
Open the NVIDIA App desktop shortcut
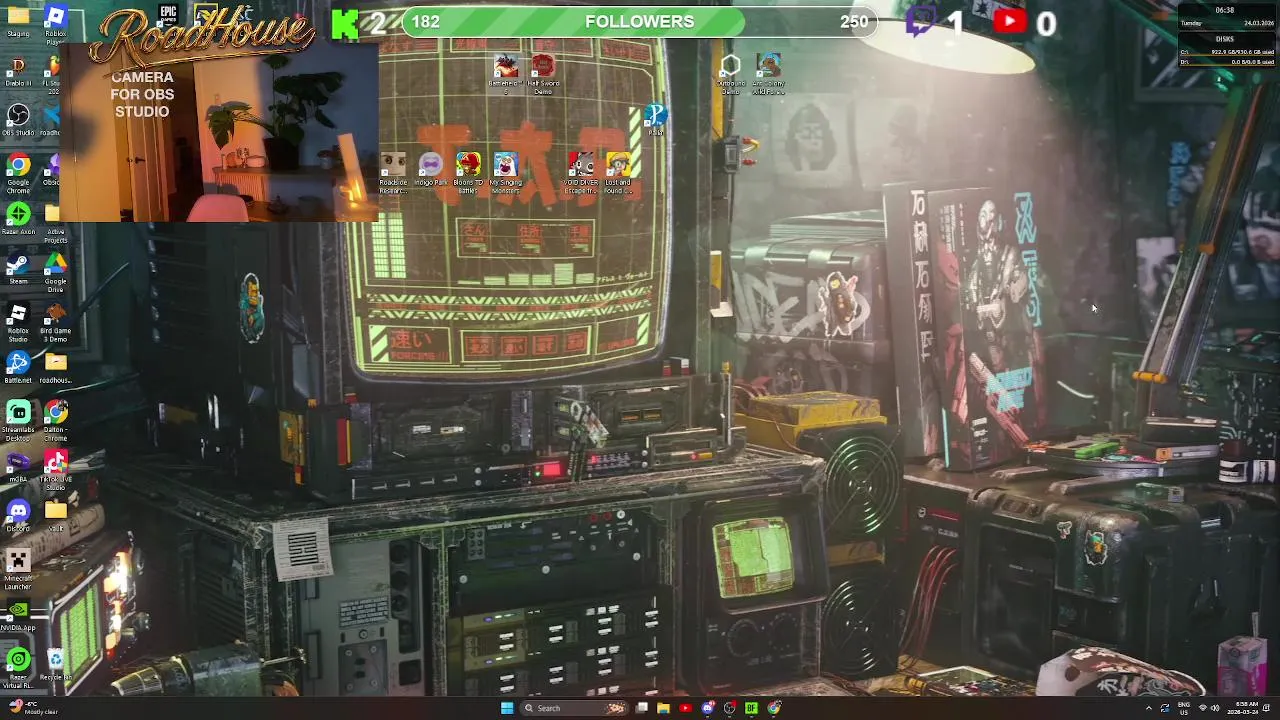point(18,615)
